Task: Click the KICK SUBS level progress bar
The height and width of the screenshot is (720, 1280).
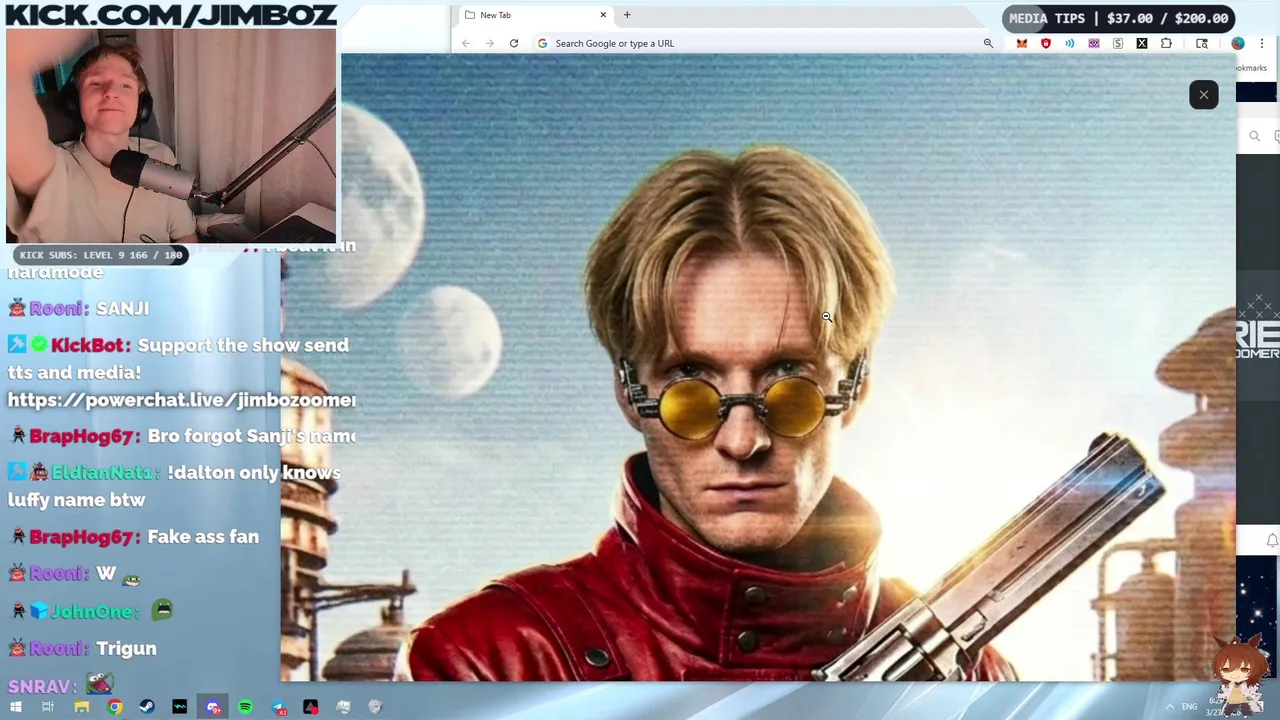Action: 101,255
